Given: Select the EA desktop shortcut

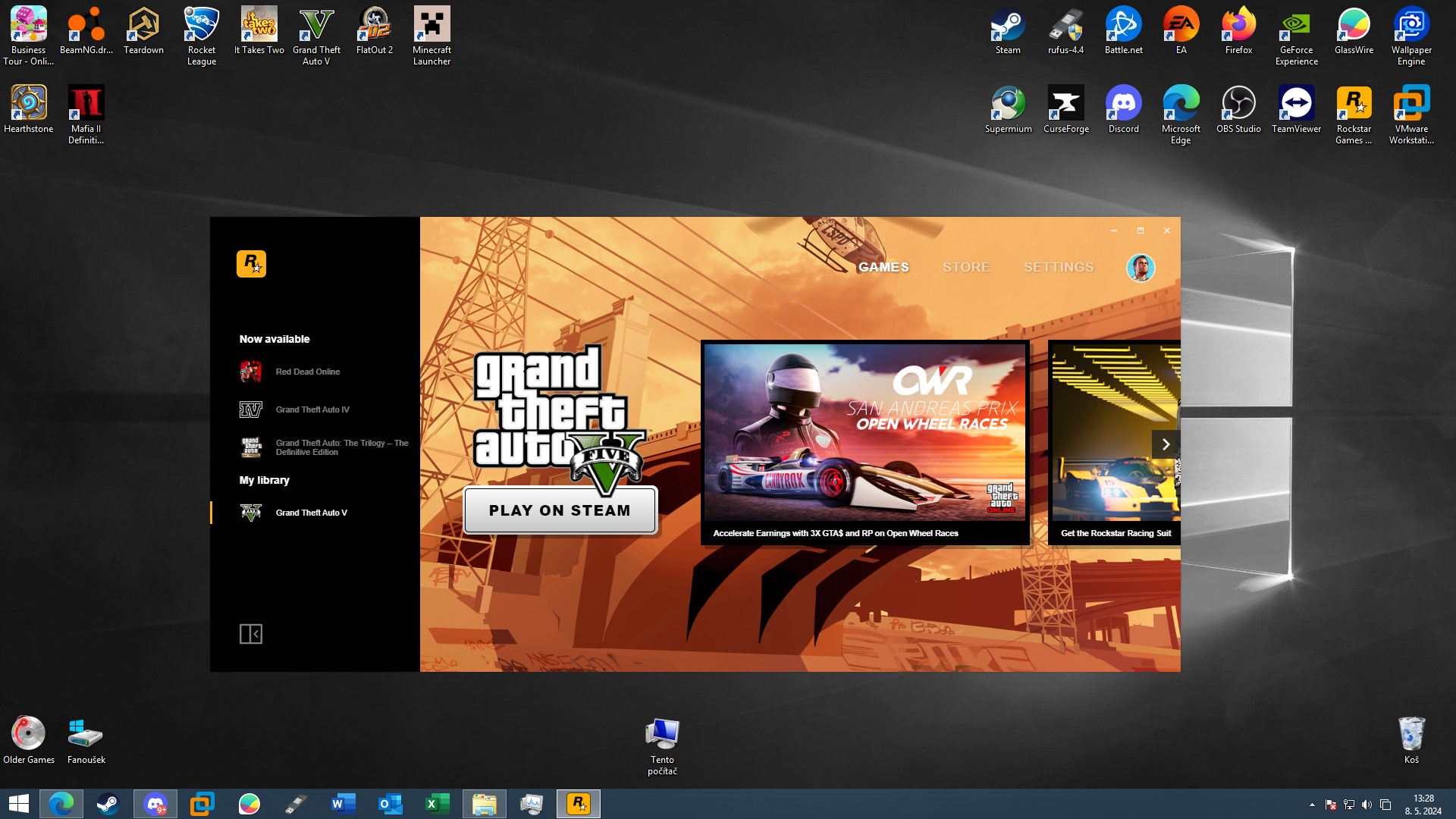Looking at the screenshot, I should click(1181, 30).
